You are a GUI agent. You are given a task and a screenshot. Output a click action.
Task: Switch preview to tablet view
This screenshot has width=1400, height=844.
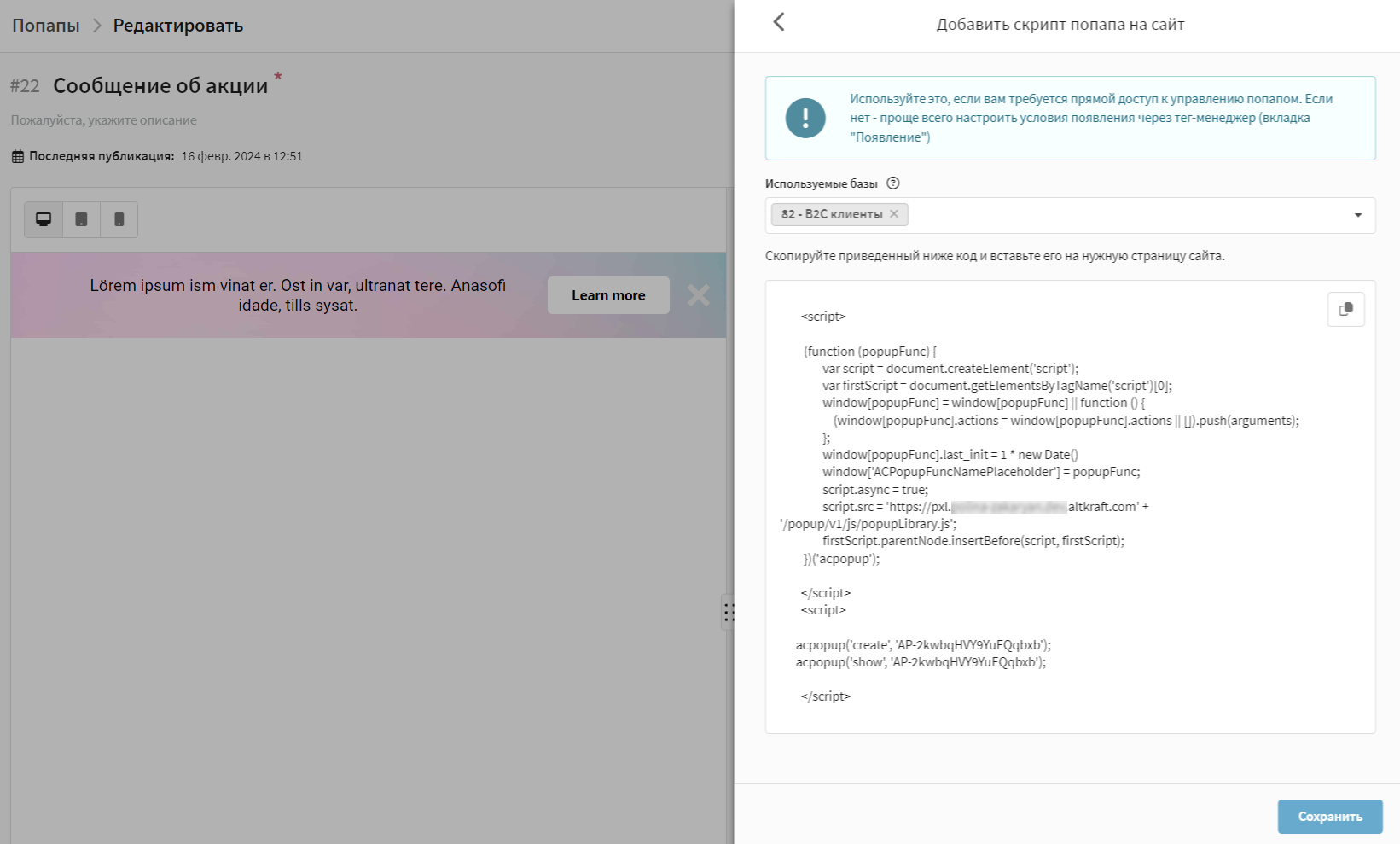(81, 219)
